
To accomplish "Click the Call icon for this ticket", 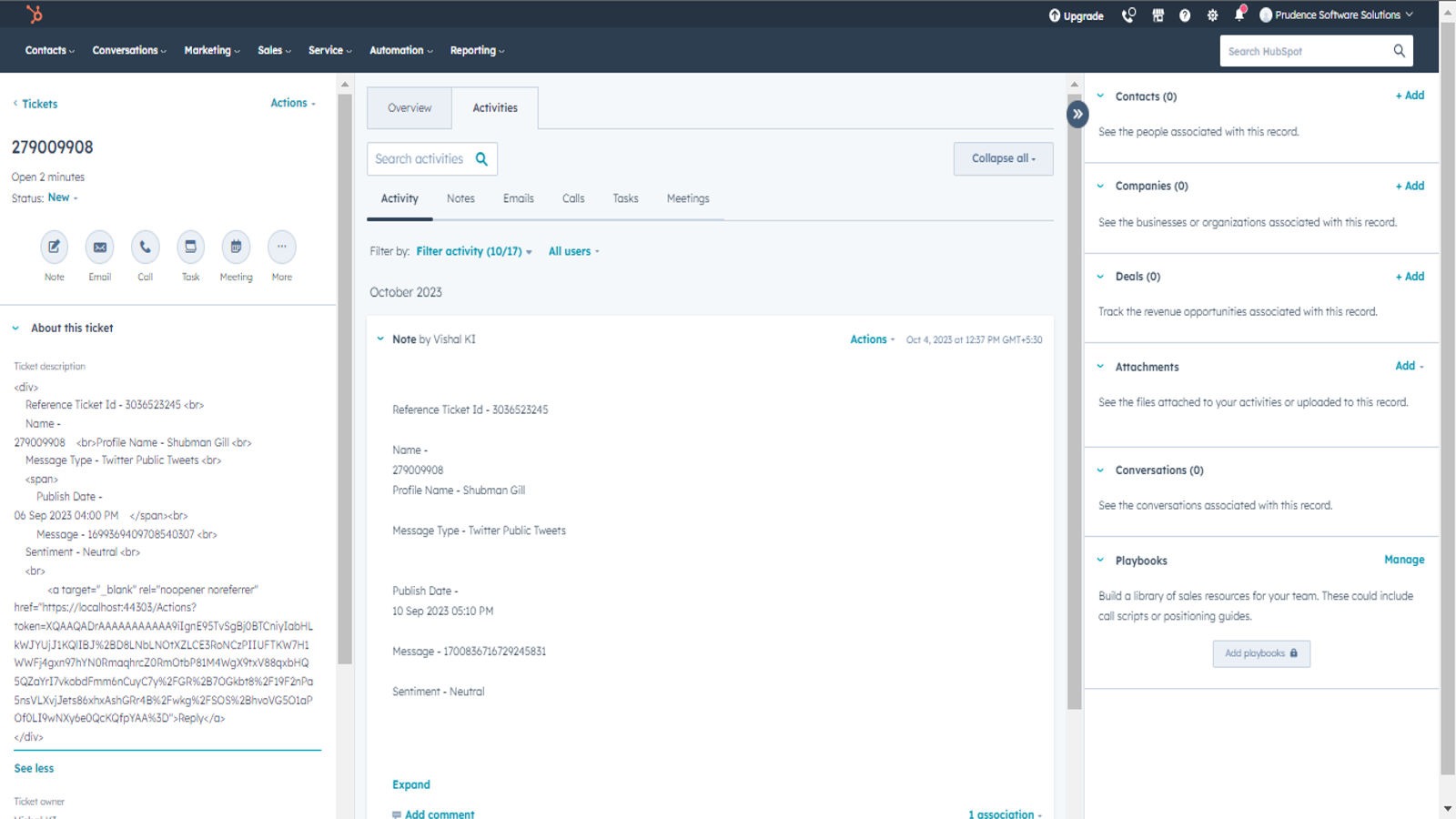I will pos(145,247).
